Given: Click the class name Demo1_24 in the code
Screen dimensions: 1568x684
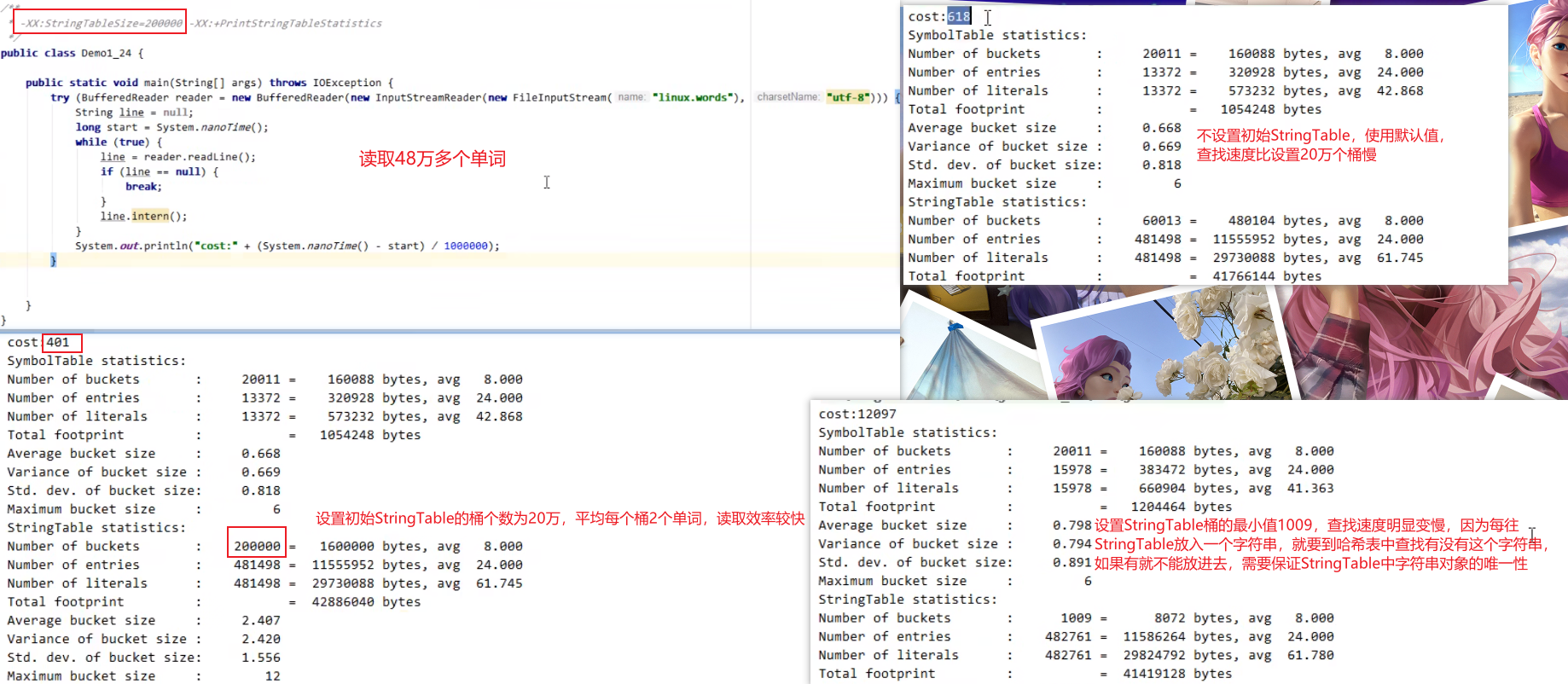Looking at the screenshot, I should [x=107, y=53].
